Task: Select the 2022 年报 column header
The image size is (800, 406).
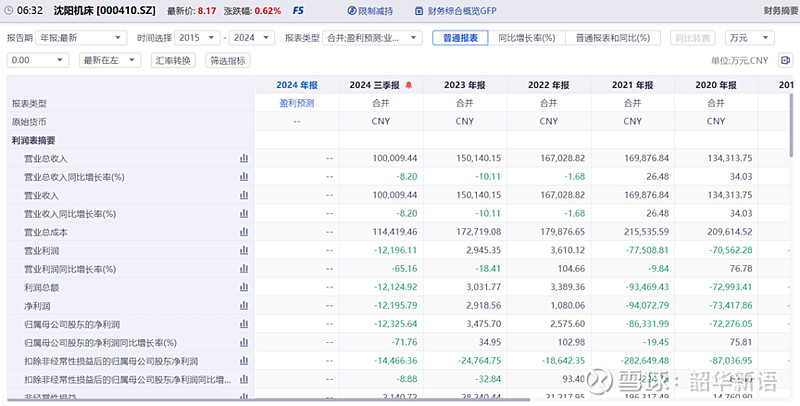Action: (x=548, y=85)
